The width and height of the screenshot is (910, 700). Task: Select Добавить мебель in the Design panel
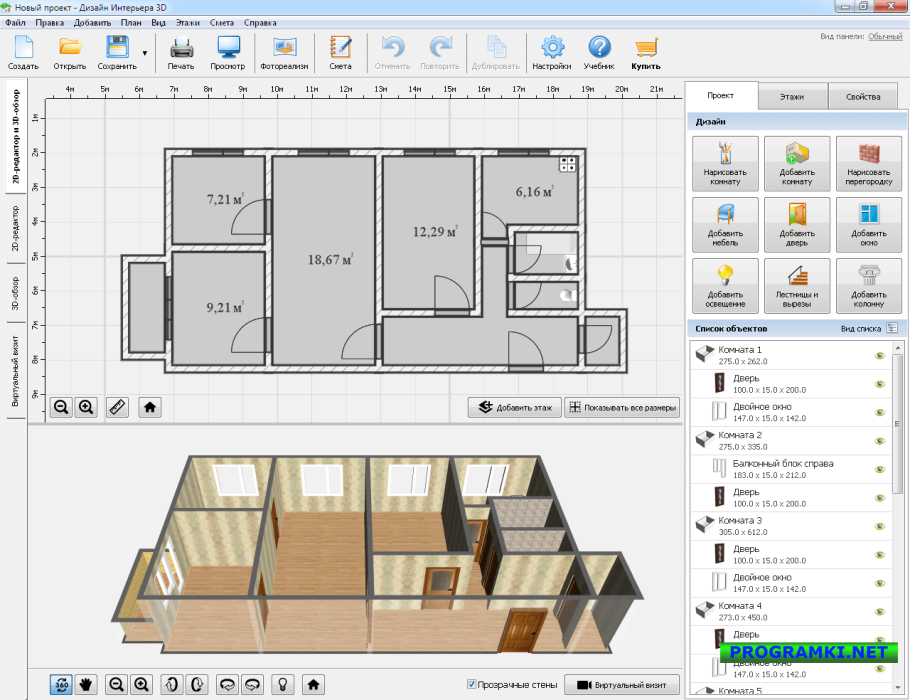(725, 224)
